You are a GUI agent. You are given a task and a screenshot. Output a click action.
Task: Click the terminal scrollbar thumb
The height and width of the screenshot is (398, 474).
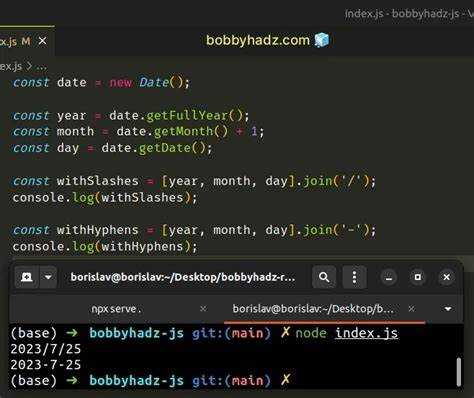pos(459,372)
